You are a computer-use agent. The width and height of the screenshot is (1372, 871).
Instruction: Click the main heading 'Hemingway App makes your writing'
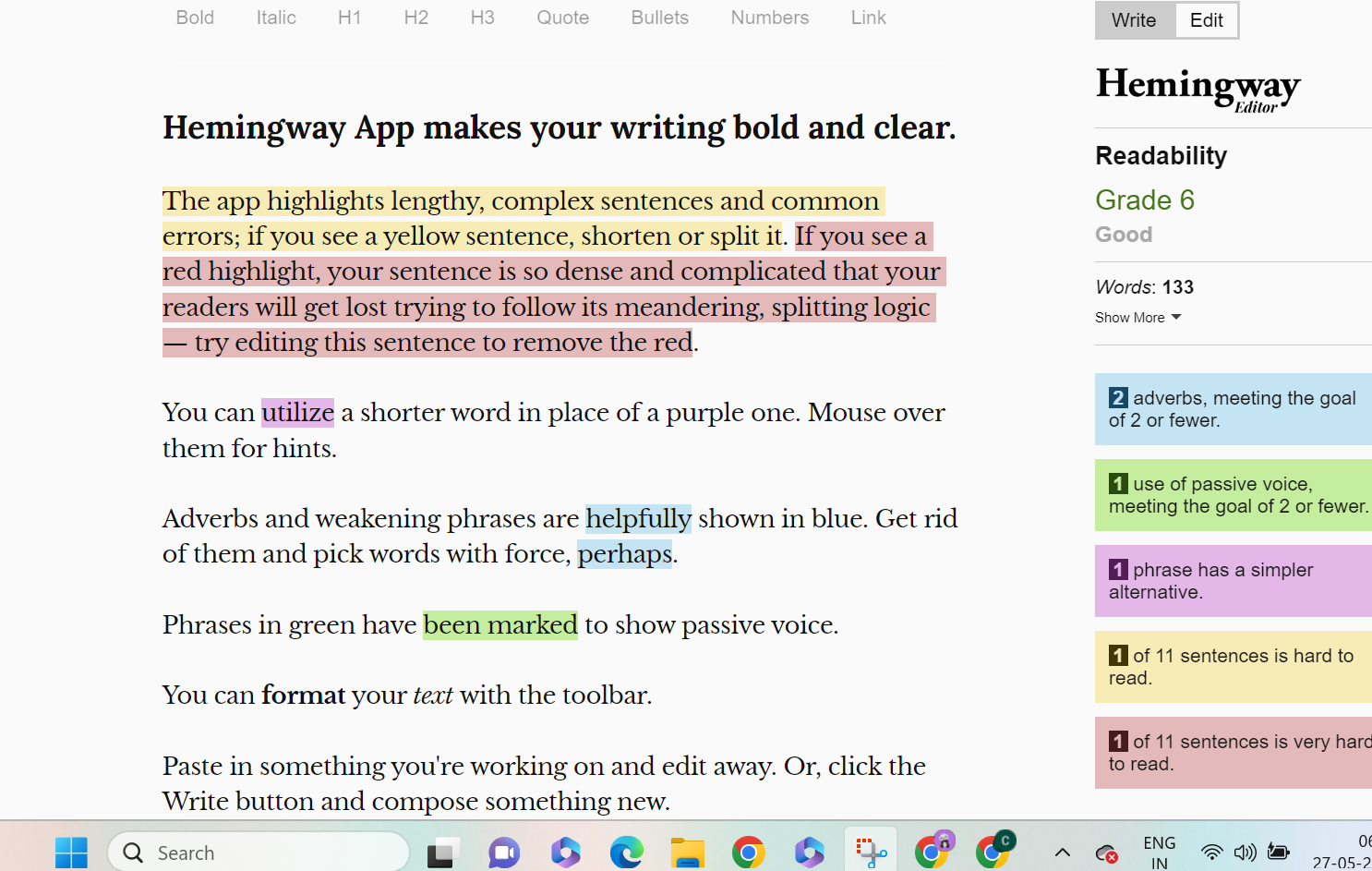(559, 128)
